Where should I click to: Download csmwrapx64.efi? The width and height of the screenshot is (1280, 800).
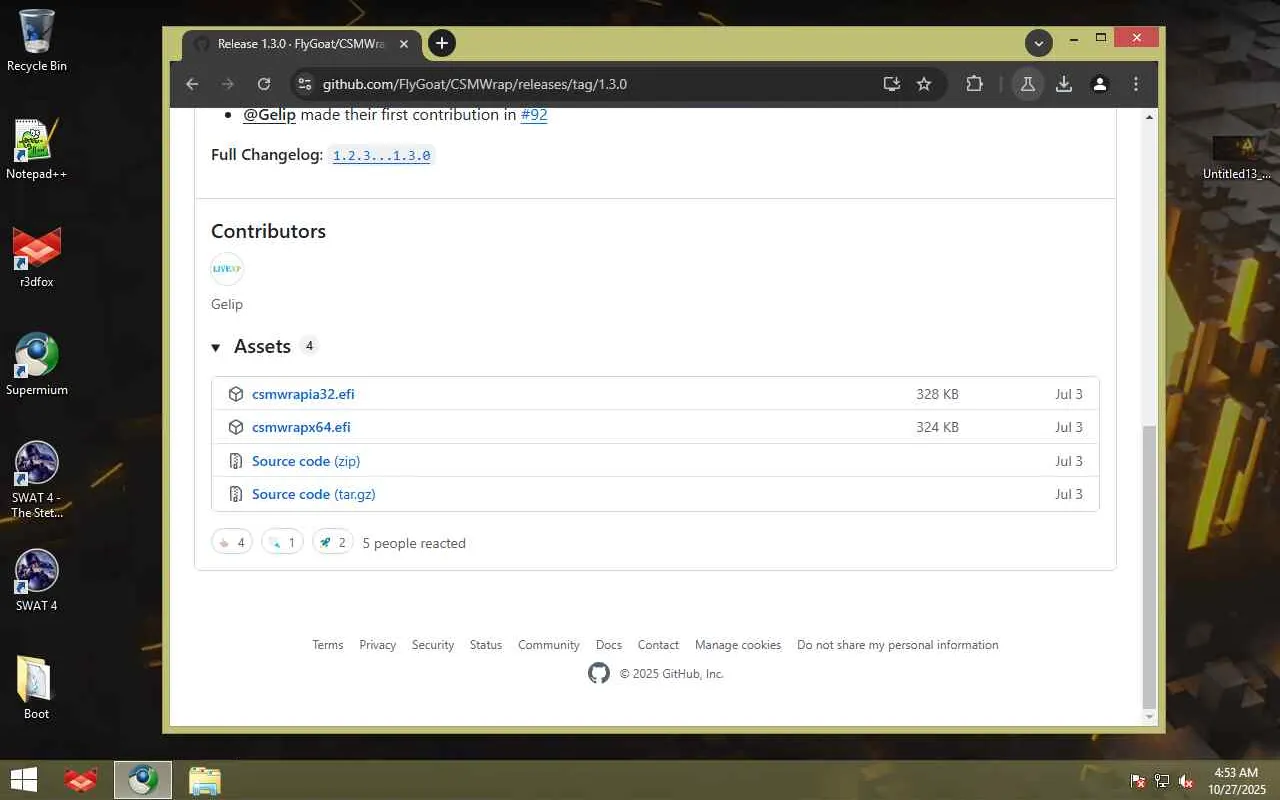pos(301,427)
